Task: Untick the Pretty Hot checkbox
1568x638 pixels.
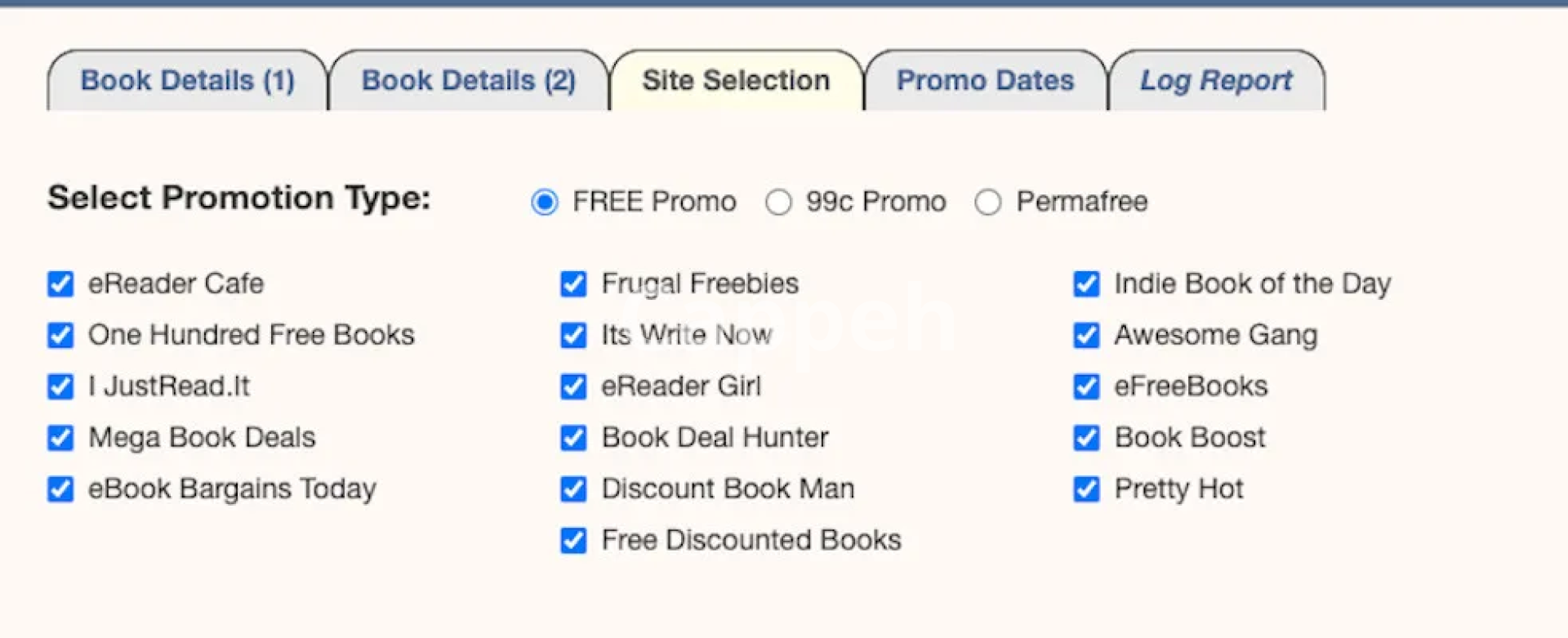Action: [1086, 489]
